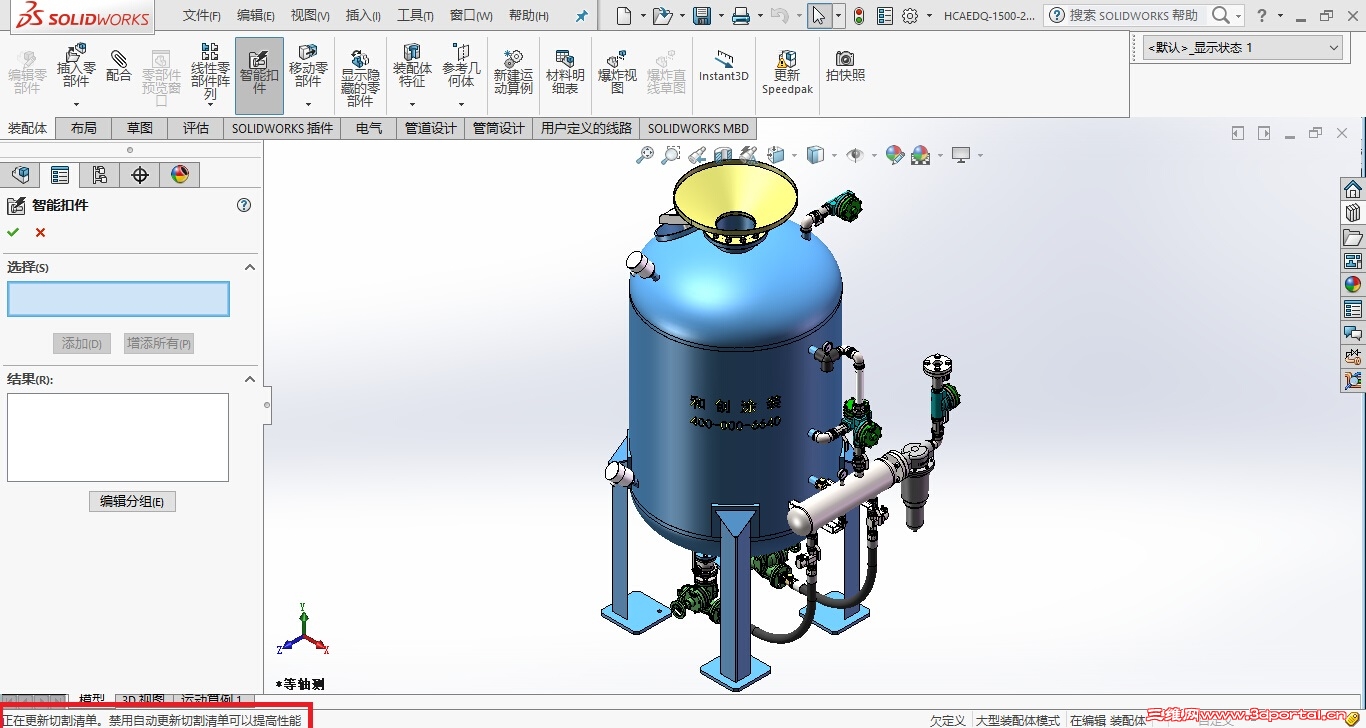The width and height of the screenshot is (1366, 728).
Task: Click the 编辑分组(E) button
Action: point(132,501)
